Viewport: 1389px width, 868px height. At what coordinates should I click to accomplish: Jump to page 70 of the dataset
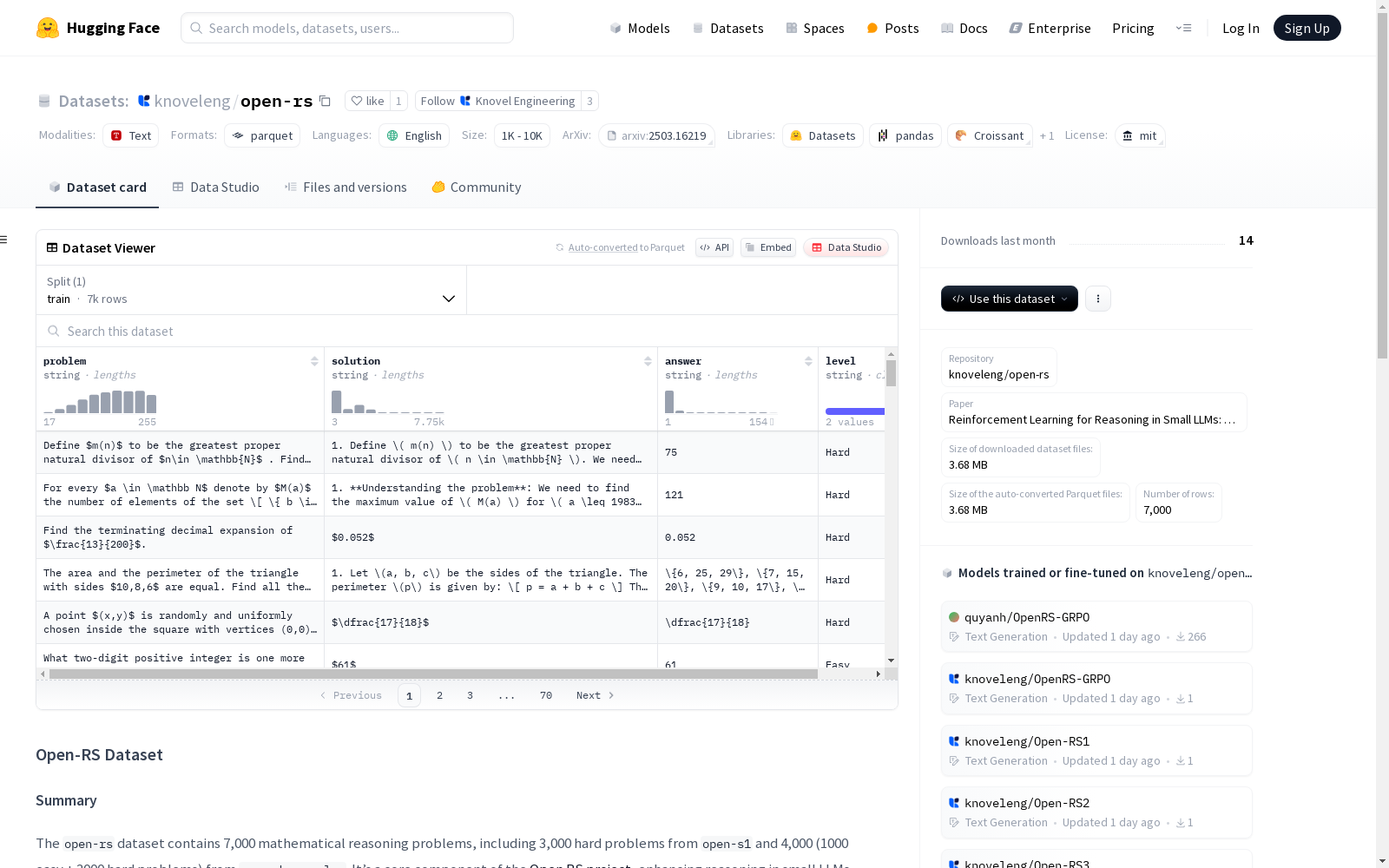[546, 695]
